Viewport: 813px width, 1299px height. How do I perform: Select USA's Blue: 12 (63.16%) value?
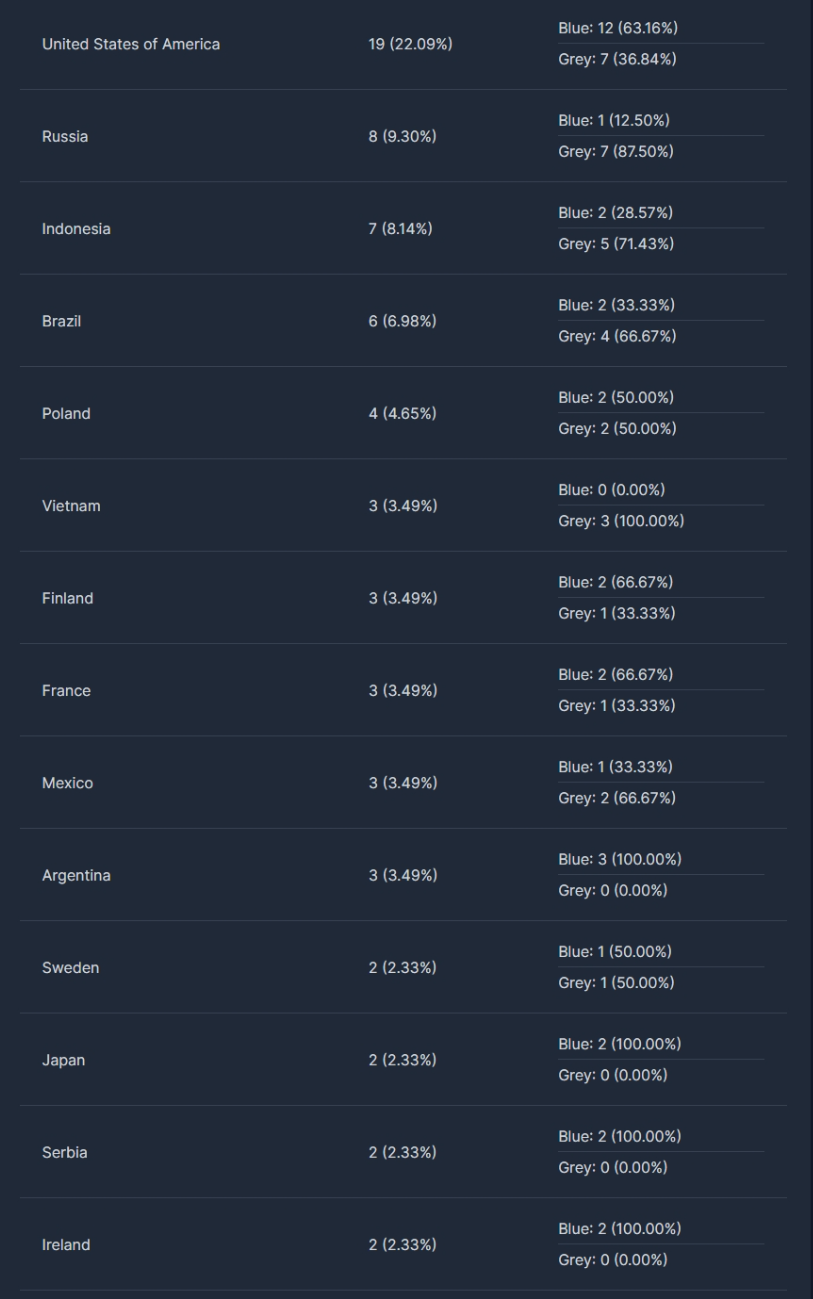coord(618,29)
